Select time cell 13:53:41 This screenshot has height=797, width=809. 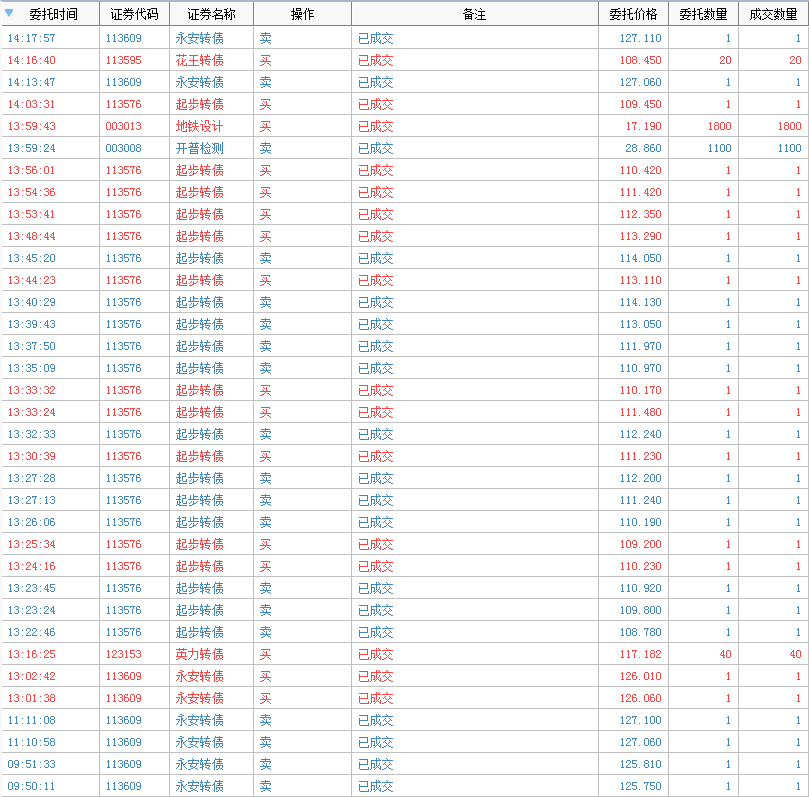point(31,214)
